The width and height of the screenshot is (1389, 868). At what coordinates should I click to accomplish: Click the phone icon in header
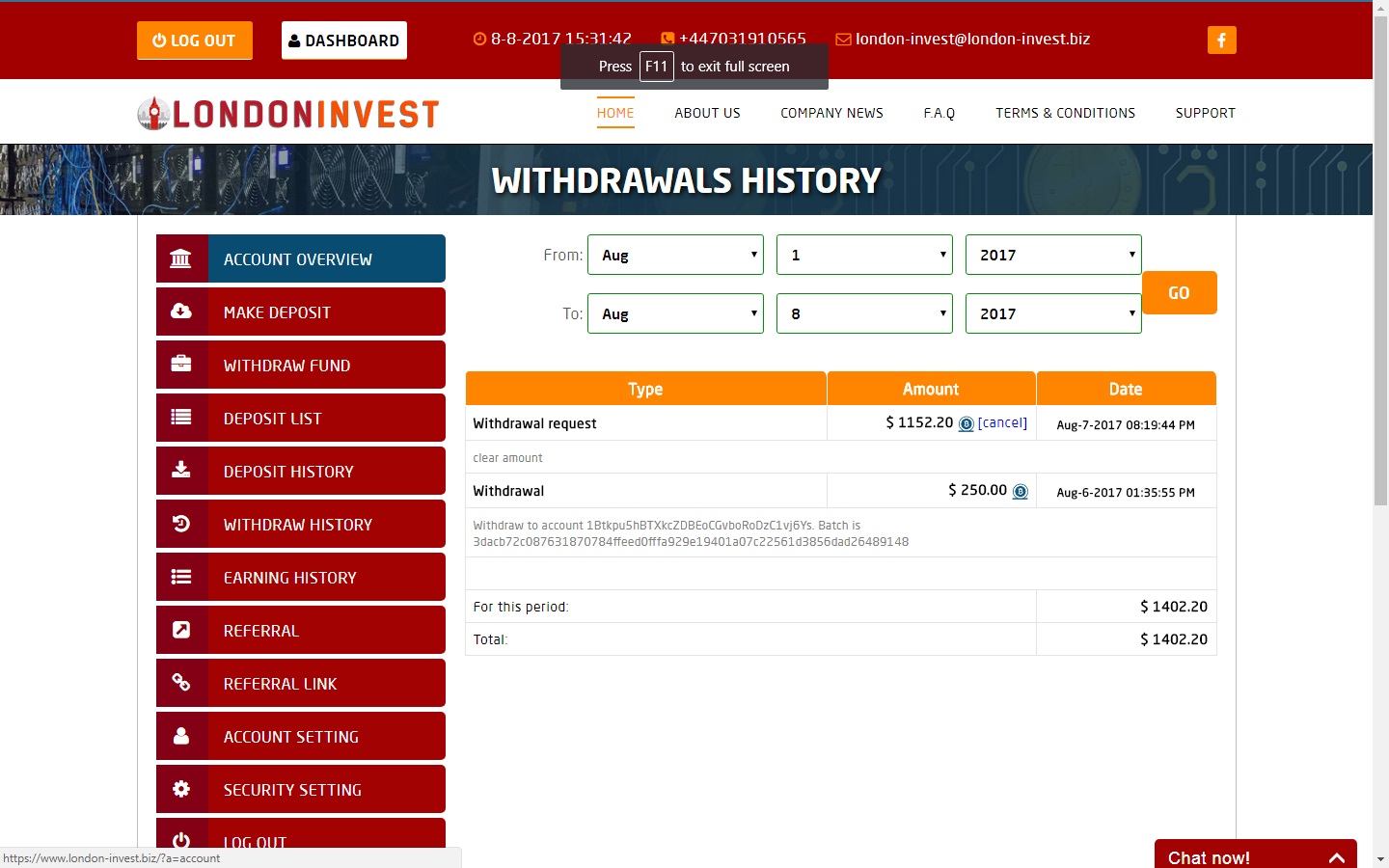667,40
